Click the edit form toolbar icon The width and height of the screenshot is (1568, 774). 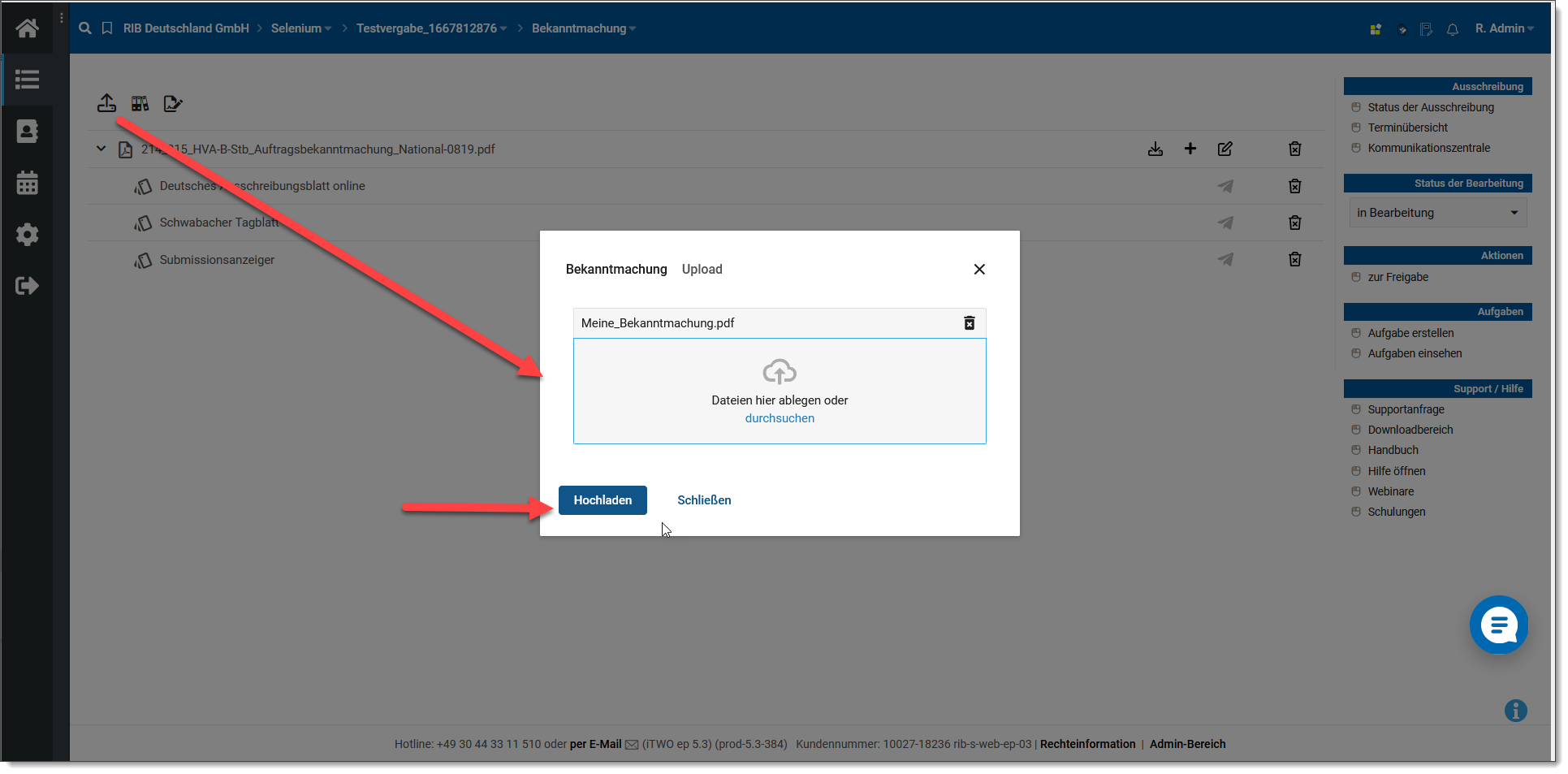(173, 103)
